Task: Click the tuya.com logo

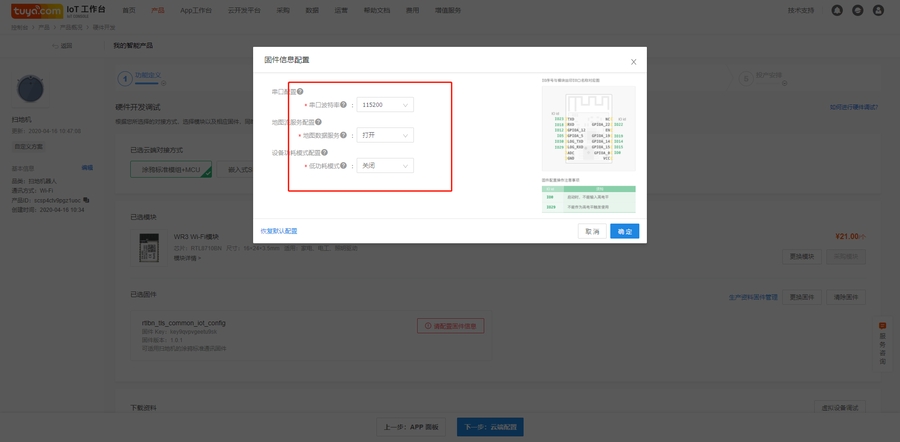Action: [37, 11]
